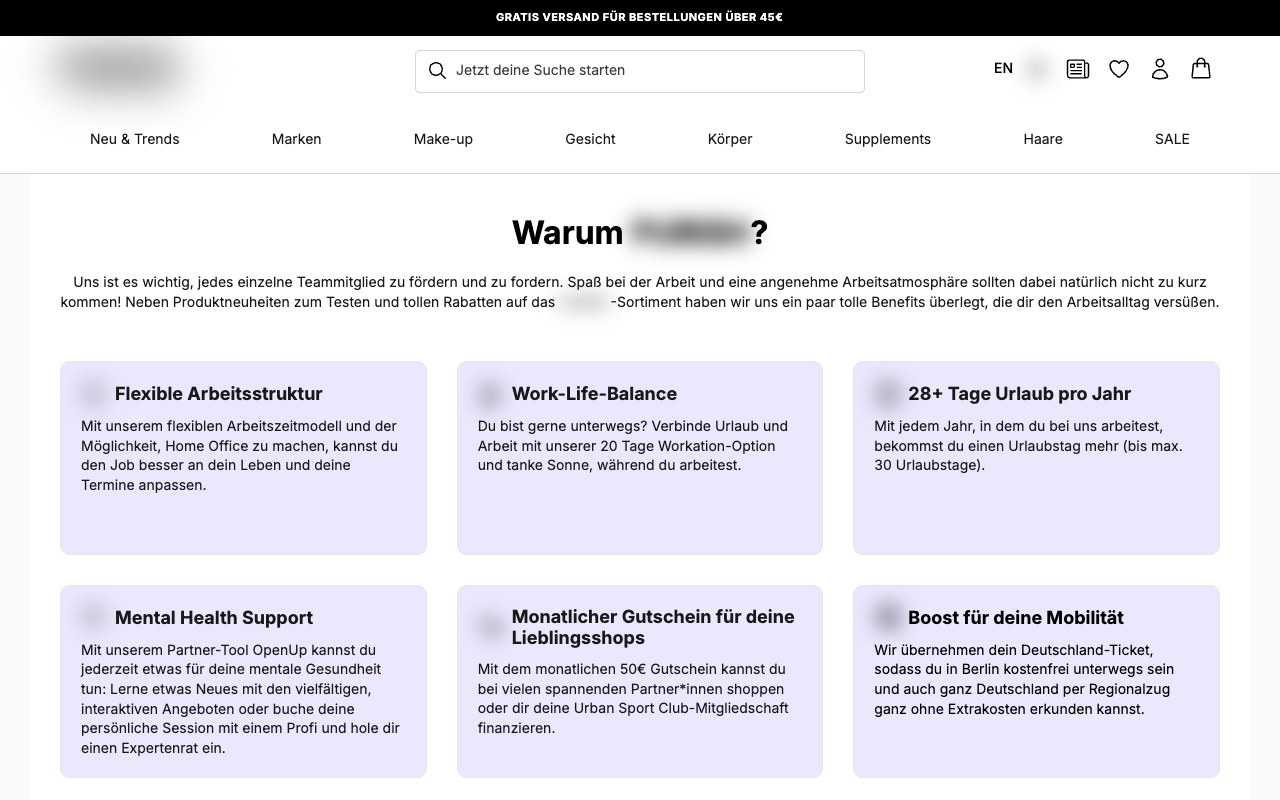Click the search magnifier icon
Viewport: 1280px width, 800px height.
click(437, 70)
